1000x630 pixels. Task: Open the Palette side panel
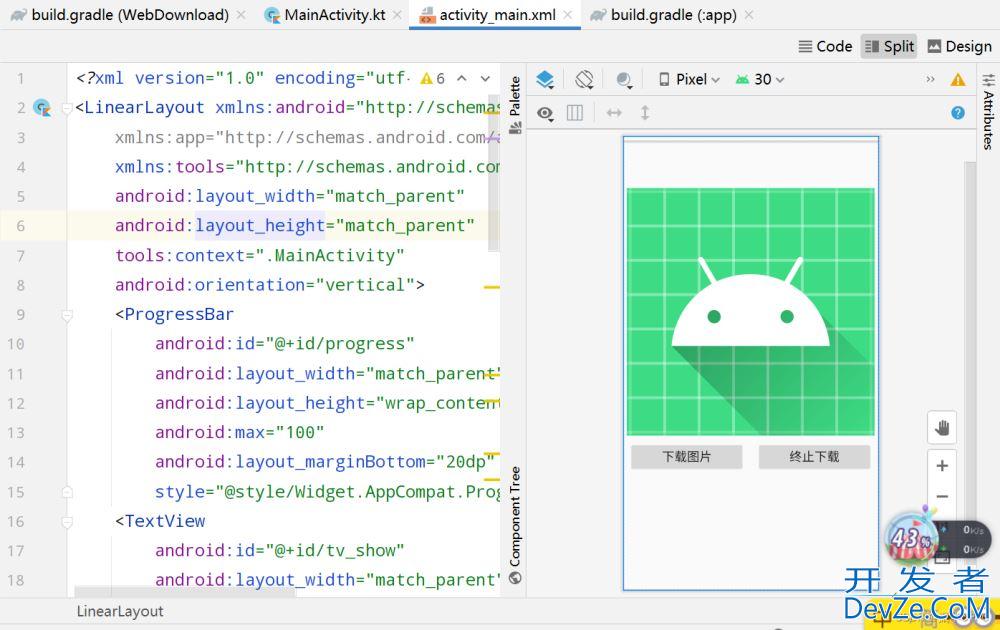515,104
